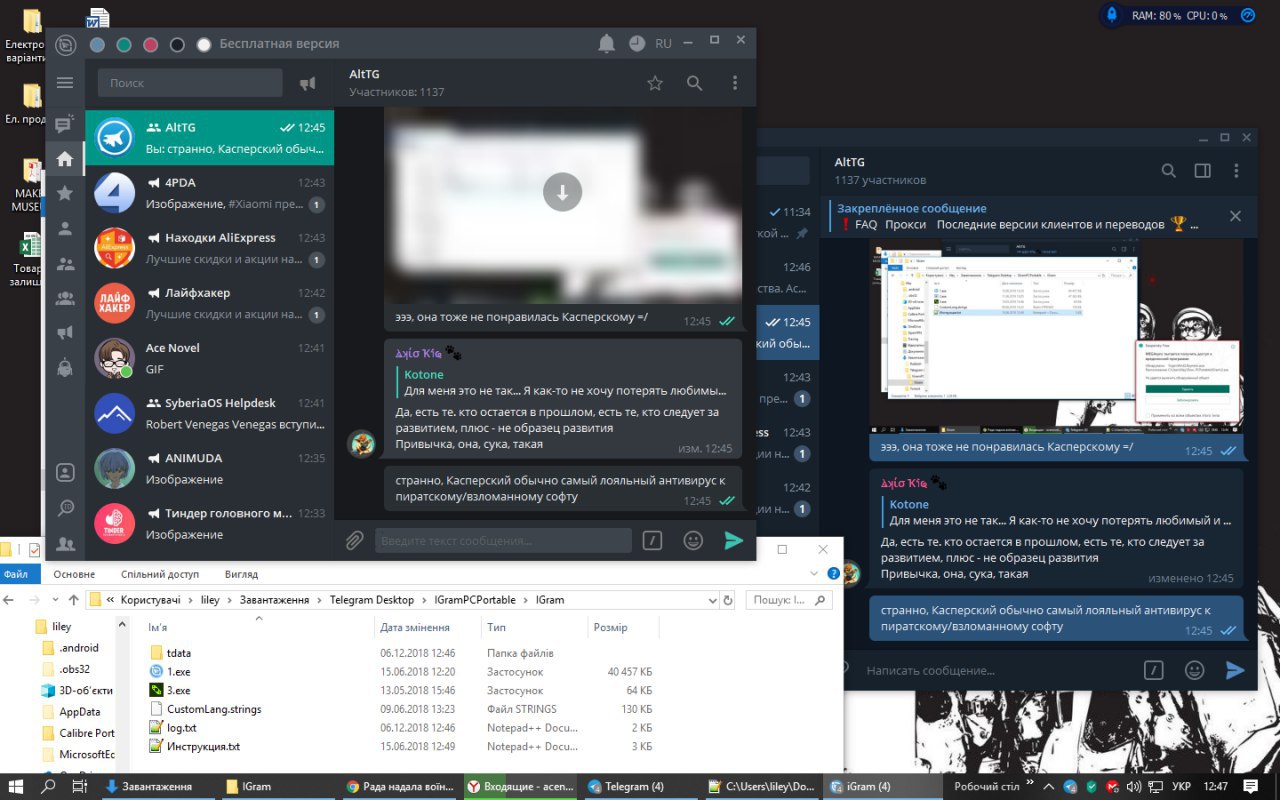Select tdata folder in Explorer

pos(178,653)
